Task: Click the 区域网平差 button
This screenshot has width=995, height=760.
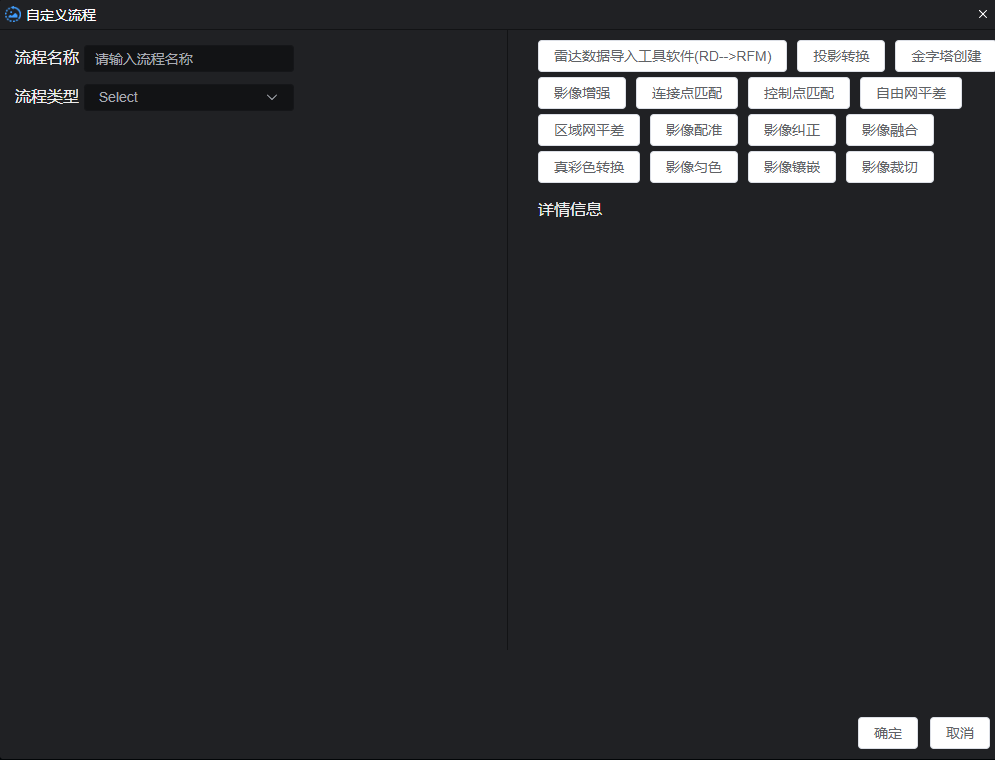Action: [588, 130]
